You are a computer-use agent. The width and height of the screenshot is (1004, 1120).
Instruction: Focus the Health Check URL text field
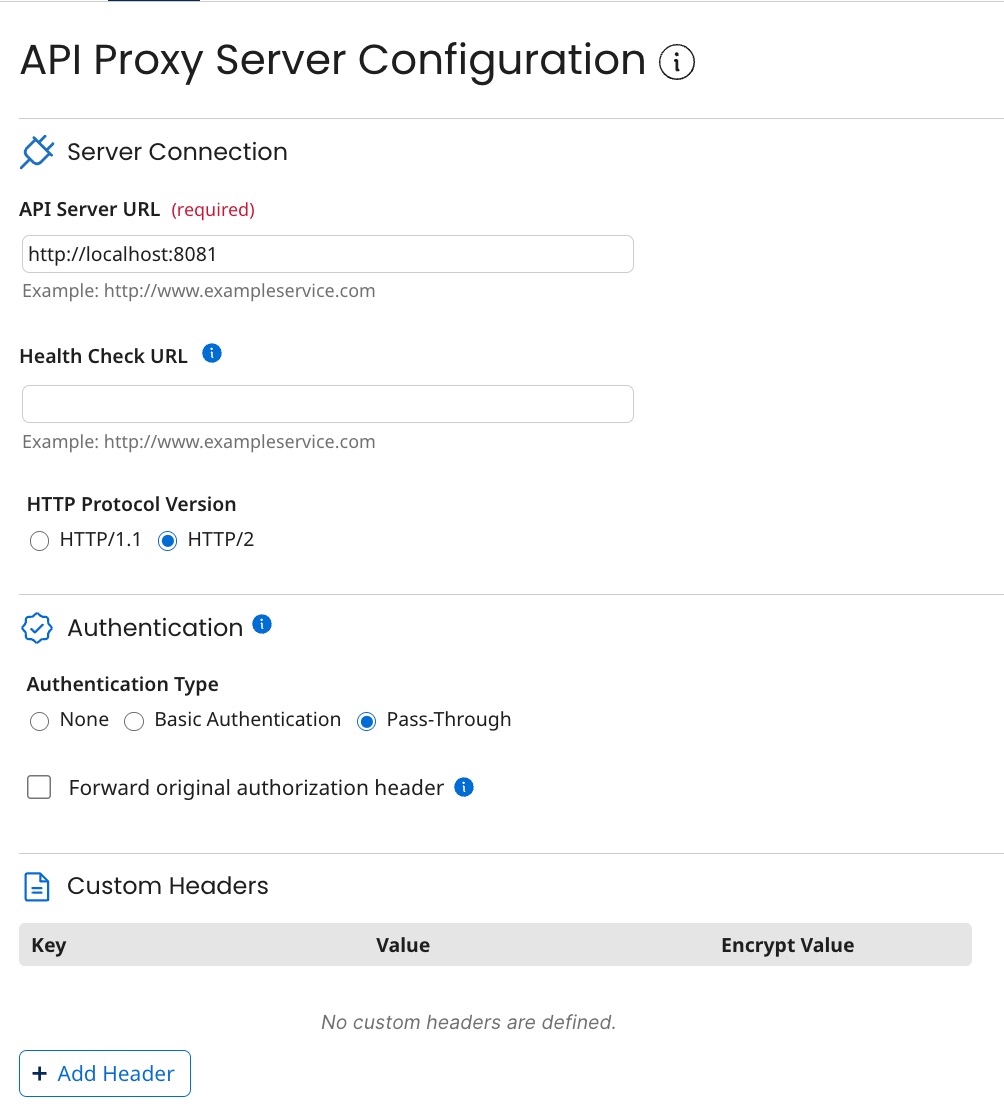click(x=327, y=404)
